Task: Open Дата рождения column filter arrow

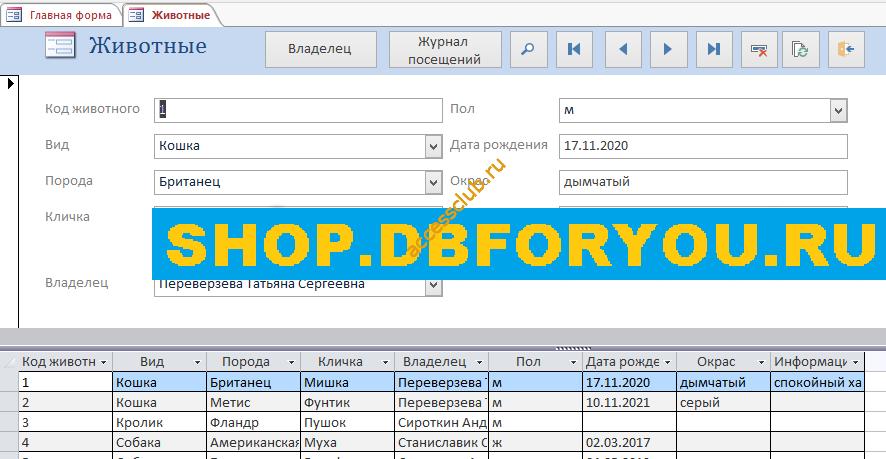Action: (x=667, y=362)
